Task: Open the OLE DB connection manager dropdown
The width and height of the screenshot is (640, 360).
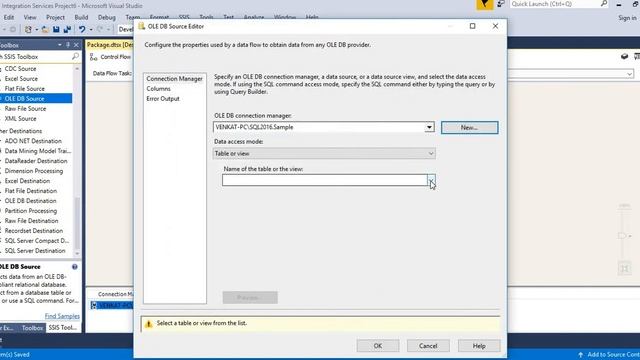Action: click(429, 127)
